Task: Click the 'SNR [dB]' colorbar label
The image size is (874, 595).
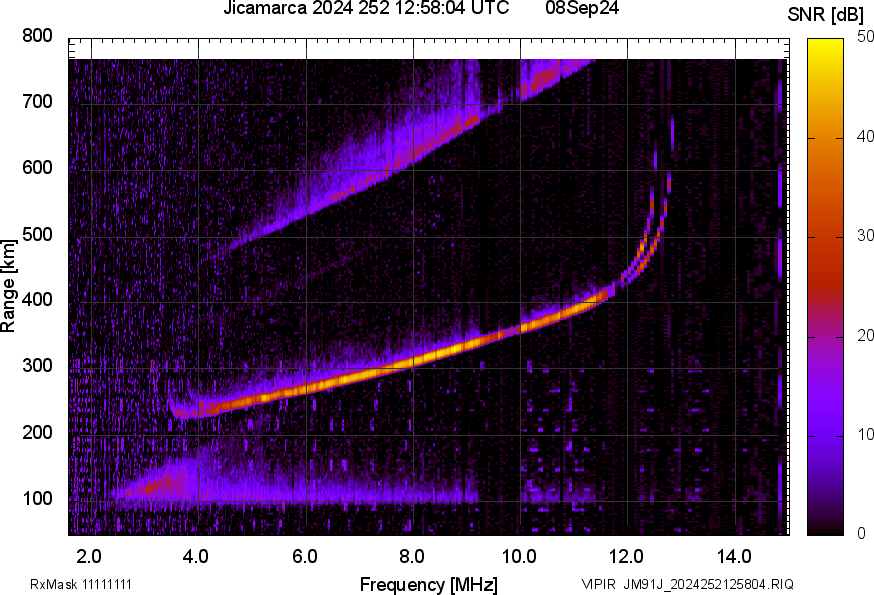Action: click(x=826, y=15)
